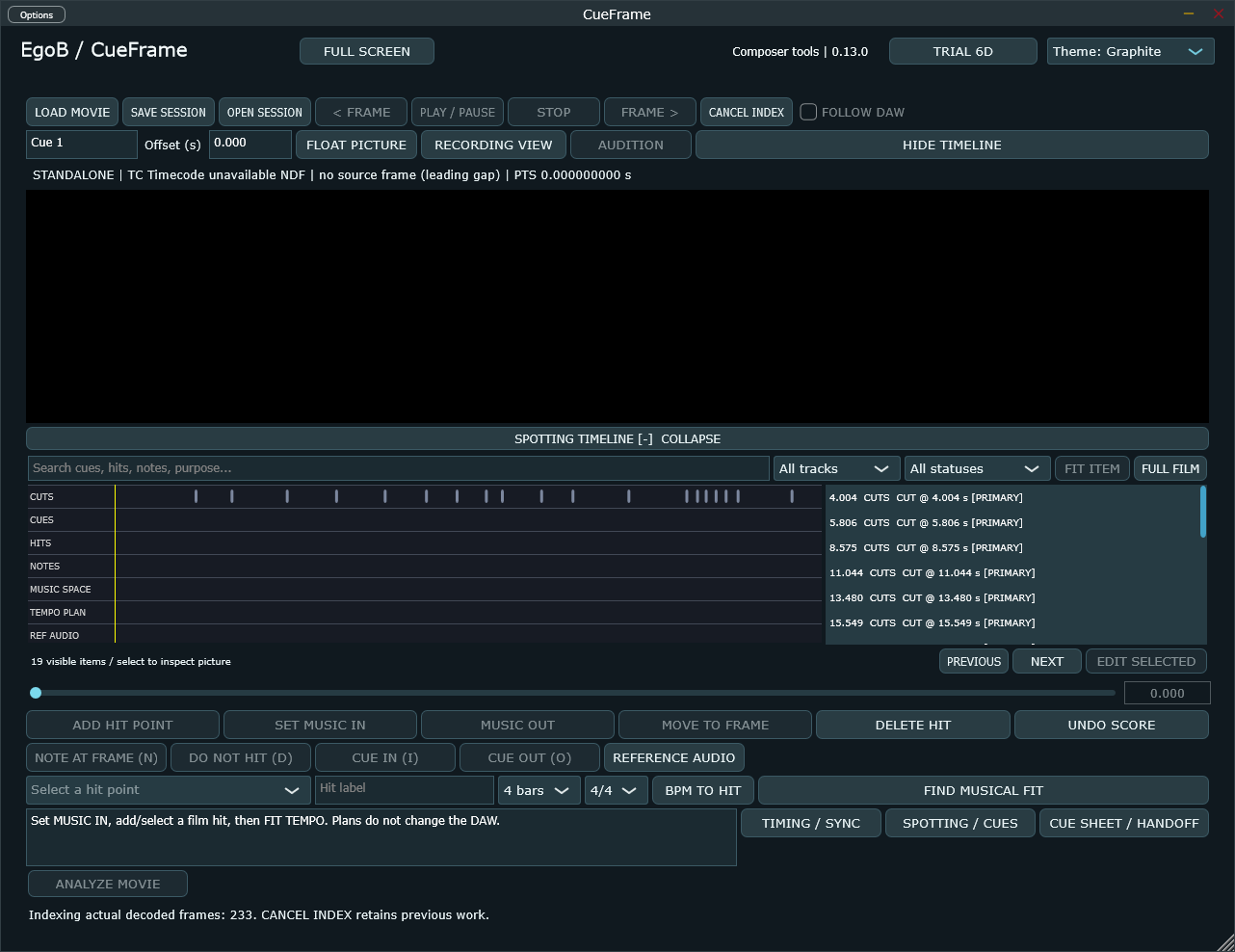Select list item CUT @ 5.806 s

click(x=1012, y=522)
